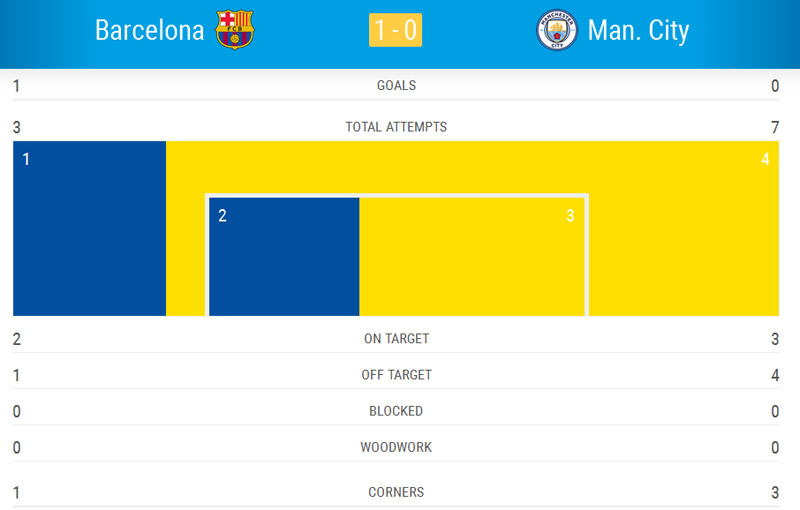Image resolution: width=800 pixels, height=510 pixels.
Task: Click the Manchester City crest icon
Action: (557, 30)
